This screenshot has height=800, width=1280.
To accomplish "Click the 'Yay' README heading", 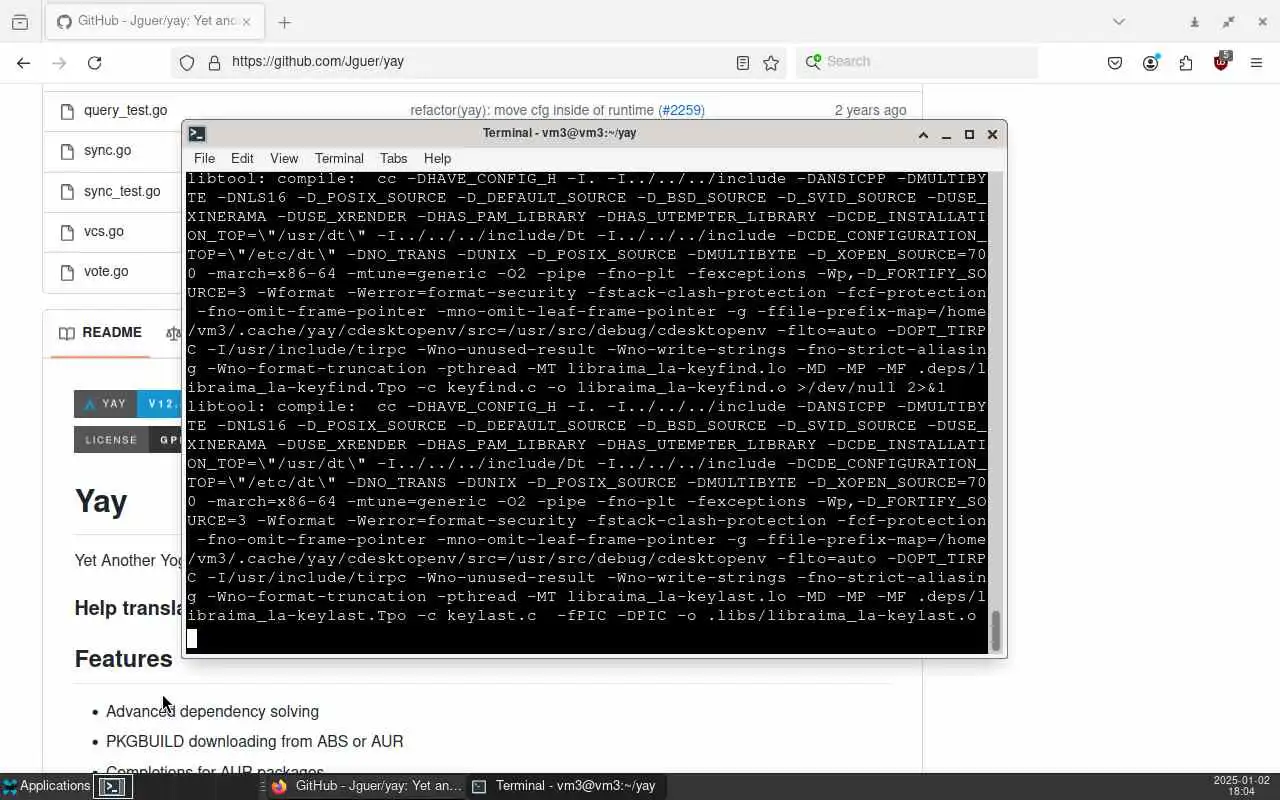I will [101, 501].
